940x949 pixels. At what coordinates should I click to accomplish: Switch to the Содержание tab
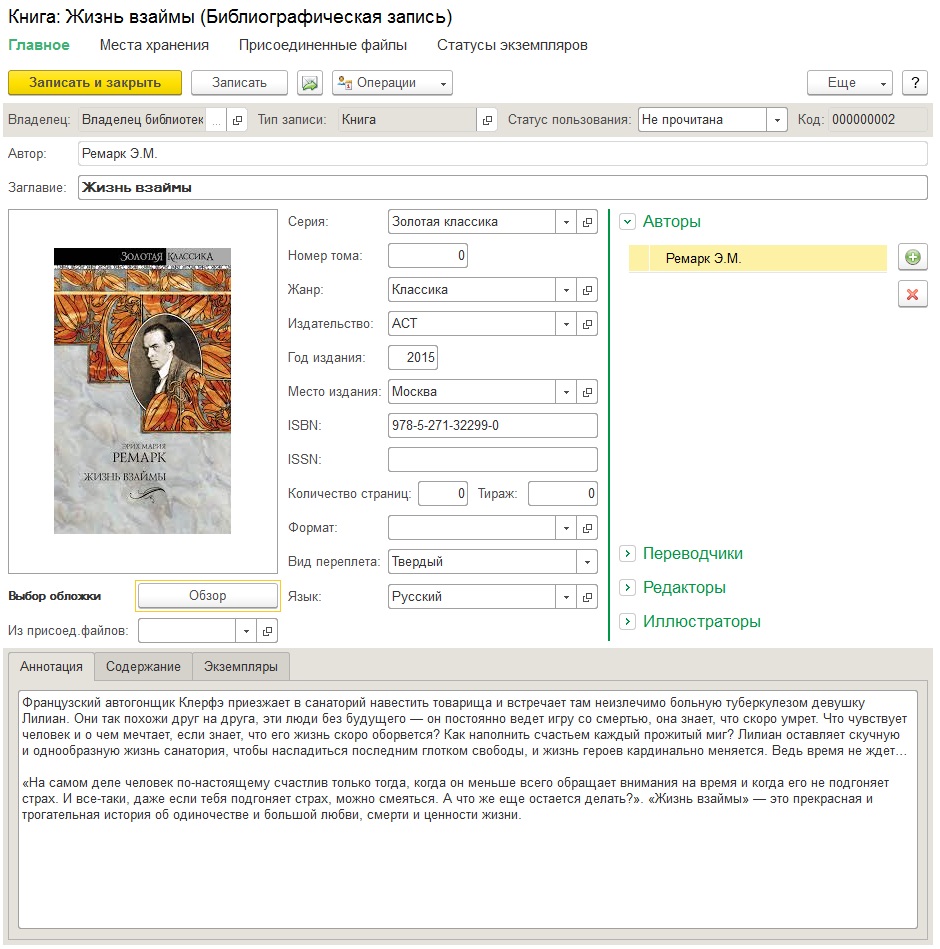[143, 666]
